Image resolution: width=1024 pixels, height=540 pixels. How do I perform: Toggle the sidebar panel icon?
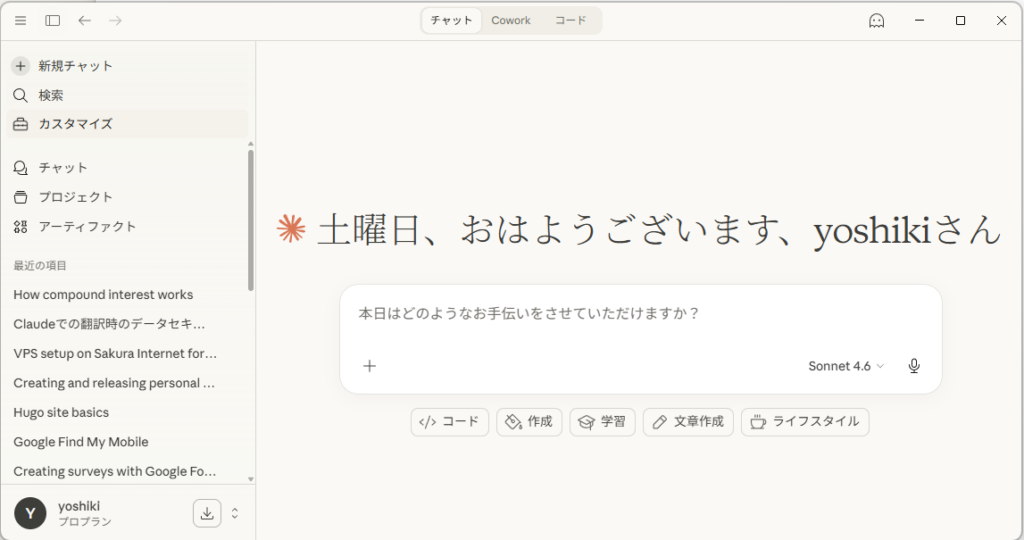coord(53,20)
